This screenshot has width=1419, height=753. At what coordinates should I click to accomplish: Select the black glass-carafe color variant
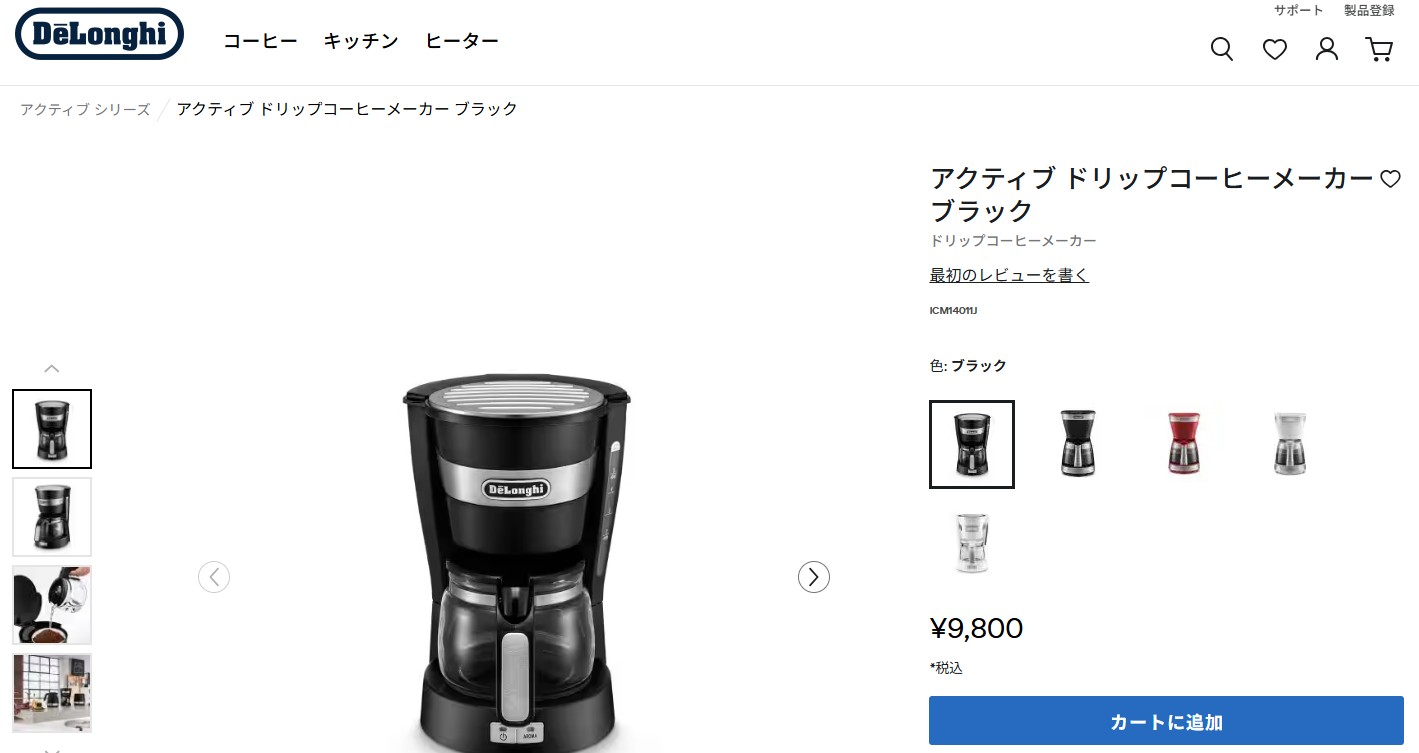point(1078,444)
